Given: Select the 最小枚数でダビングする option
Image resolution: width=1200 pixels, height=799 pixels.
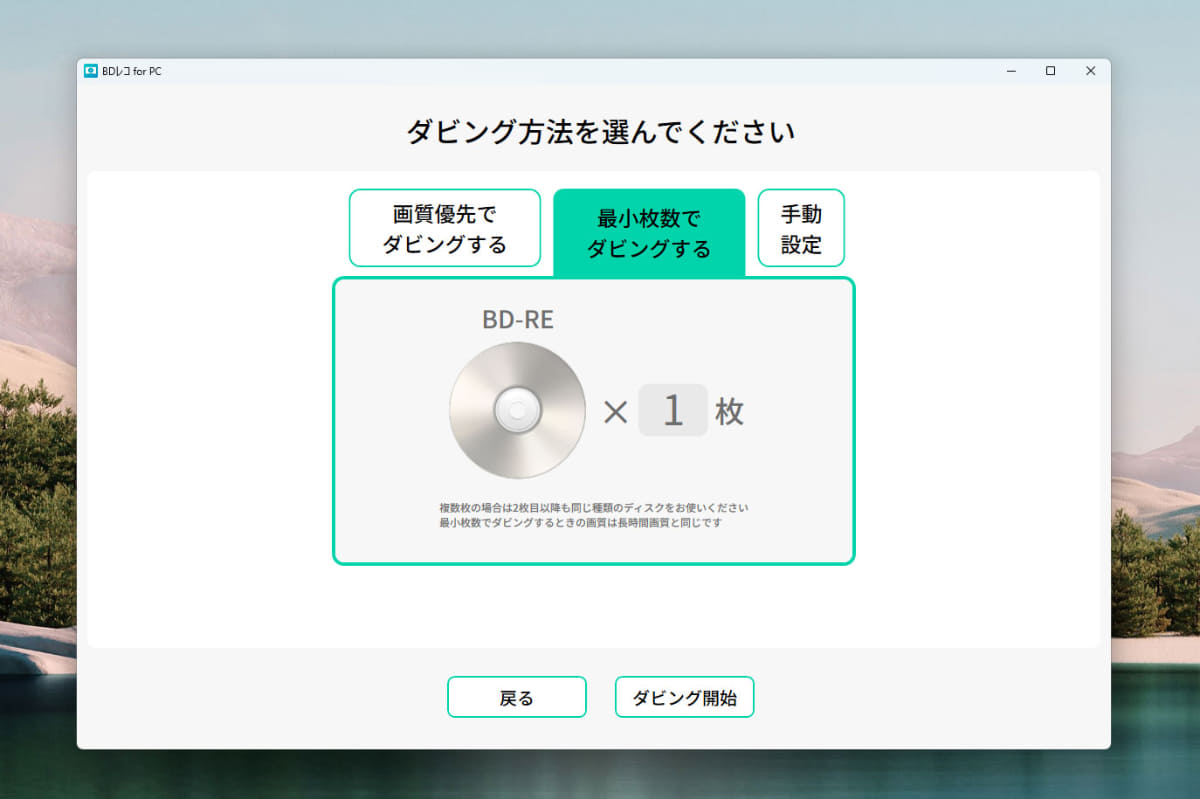Looking at the screenshot, I should (x=649, y=228).
